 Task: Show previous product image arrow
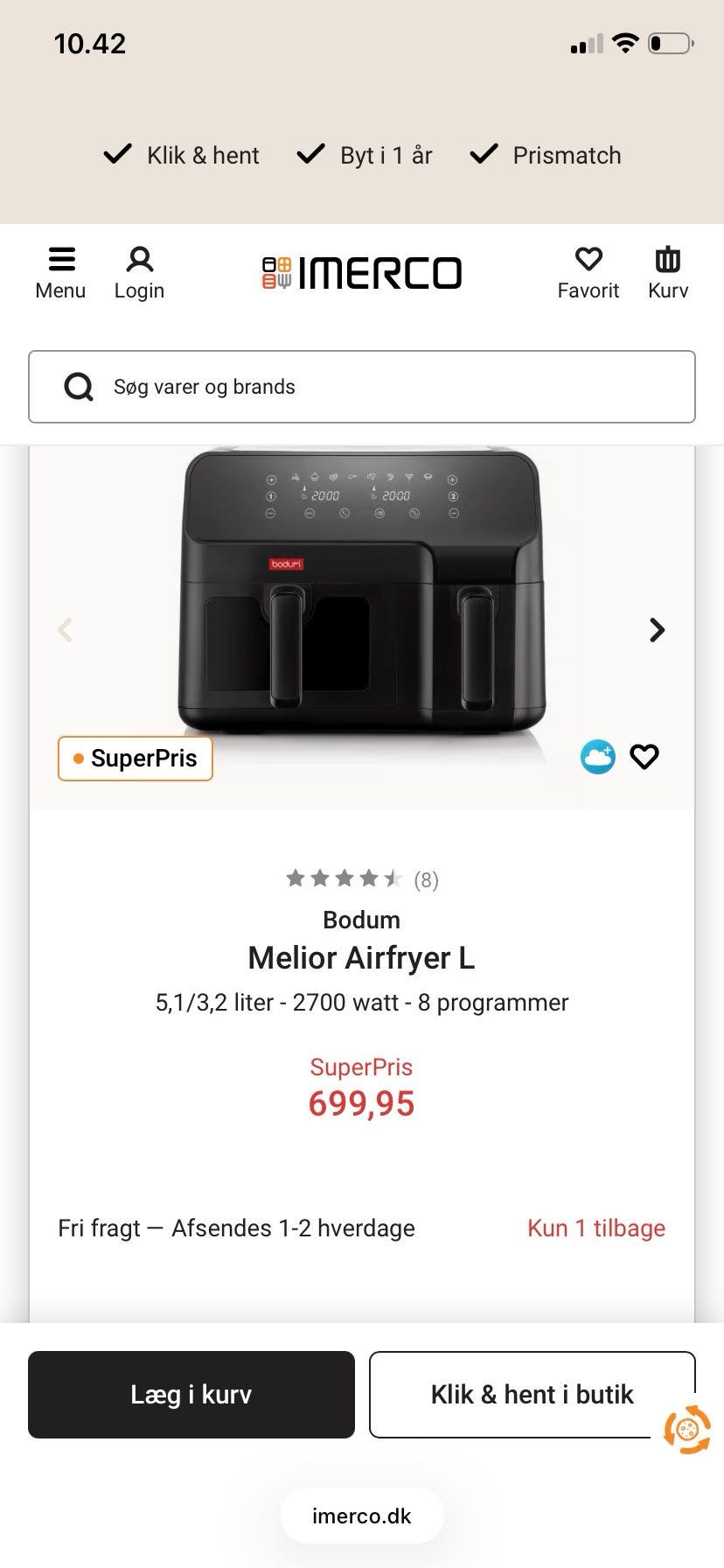tap(65, 630)
